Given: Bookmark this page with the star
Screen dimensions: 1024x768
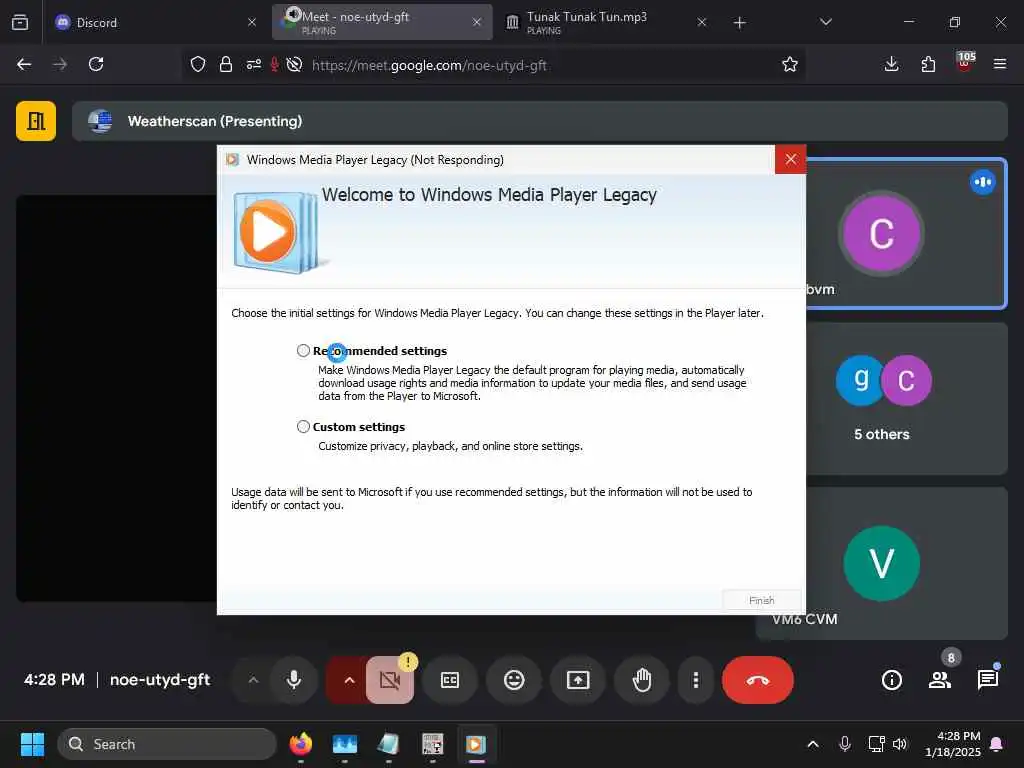Looking at the screenshot, I should point(790,64).
